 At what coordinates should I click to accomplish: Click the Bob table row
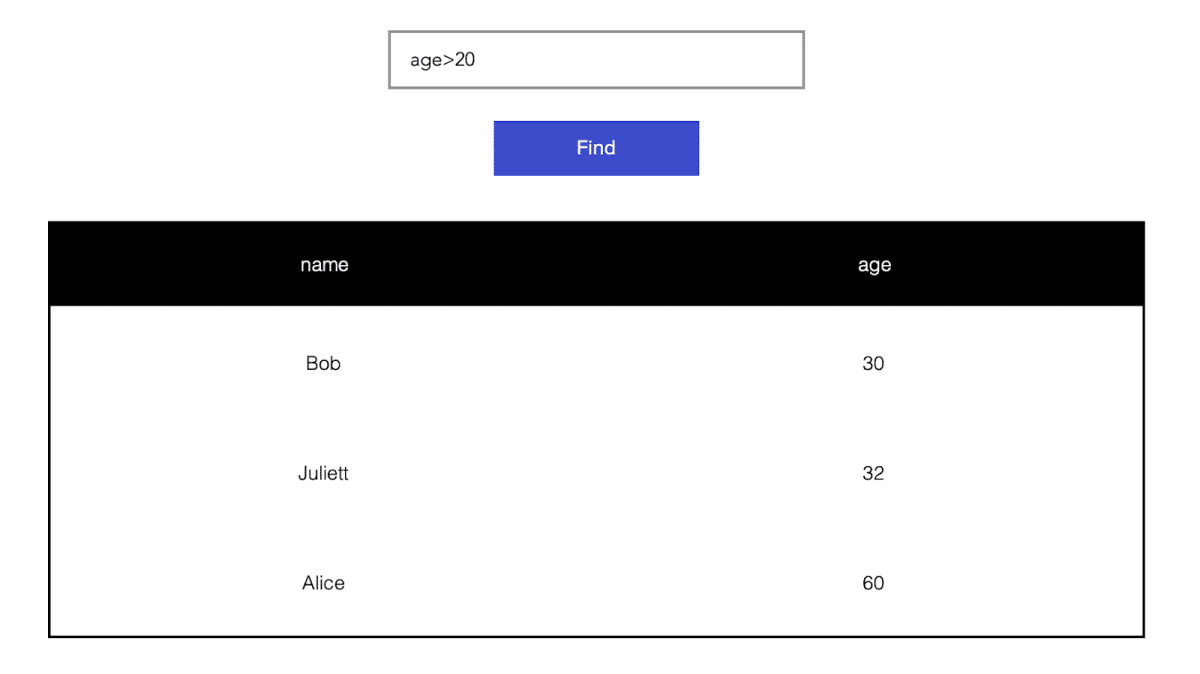click(596, 363)
